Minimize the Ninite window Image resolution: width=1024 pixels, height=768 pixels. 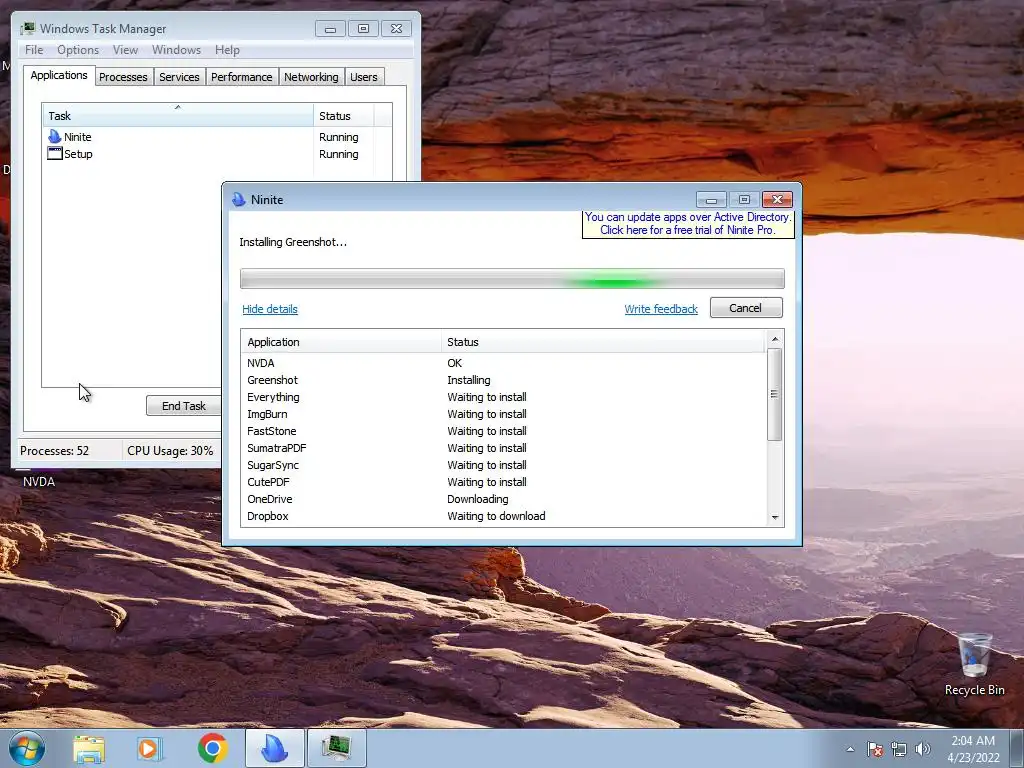711,199
